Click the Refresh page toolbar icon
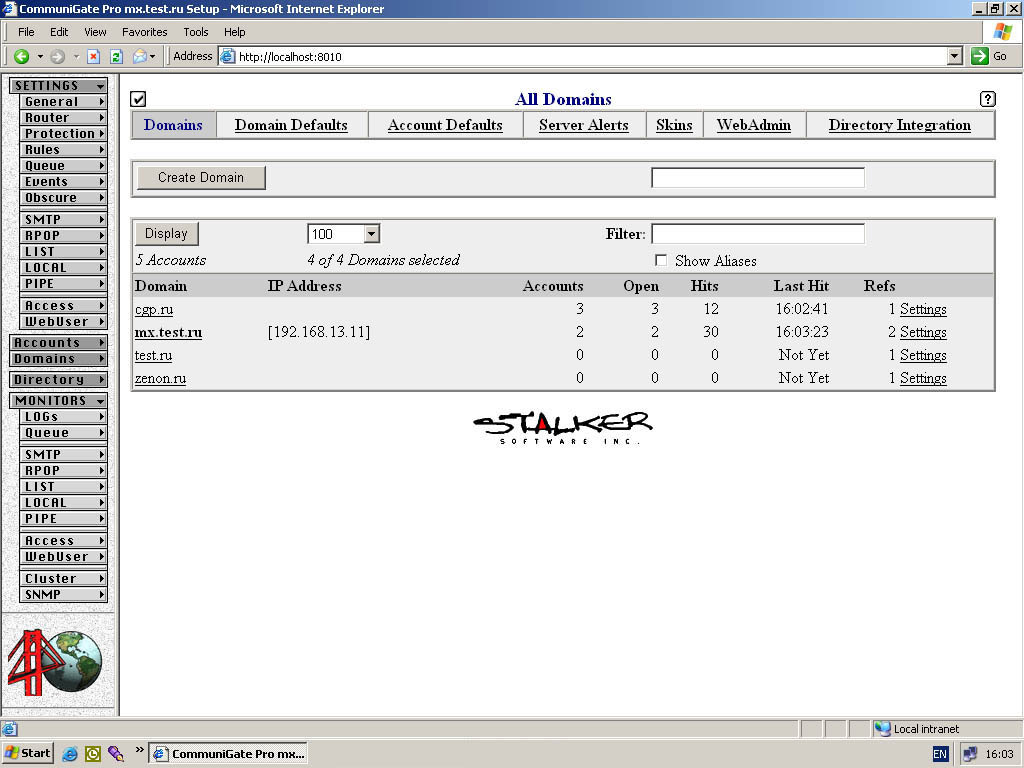 click(116, 57)
